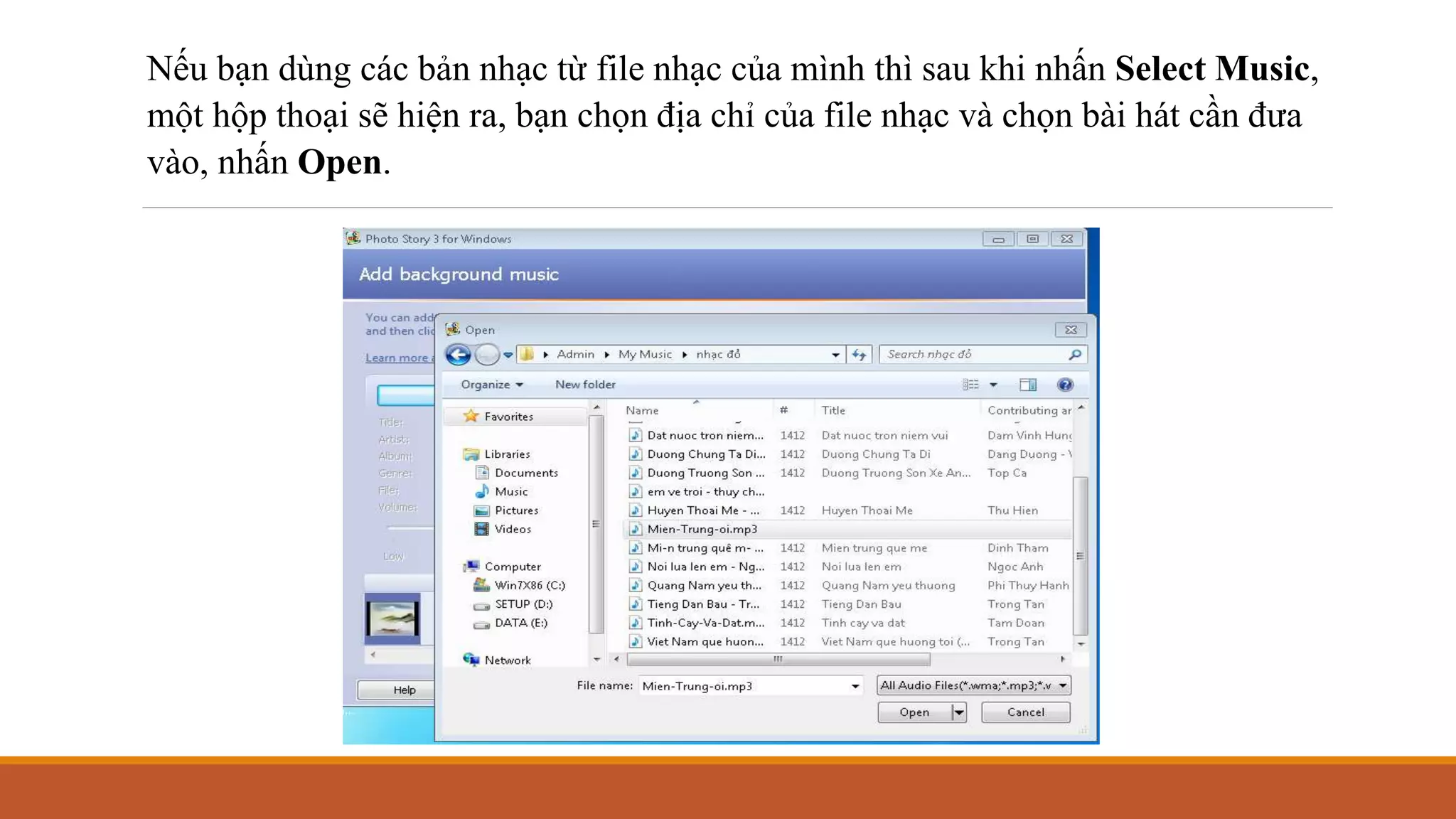
Task: Click the change view icon
Action: tap(970, 385)
